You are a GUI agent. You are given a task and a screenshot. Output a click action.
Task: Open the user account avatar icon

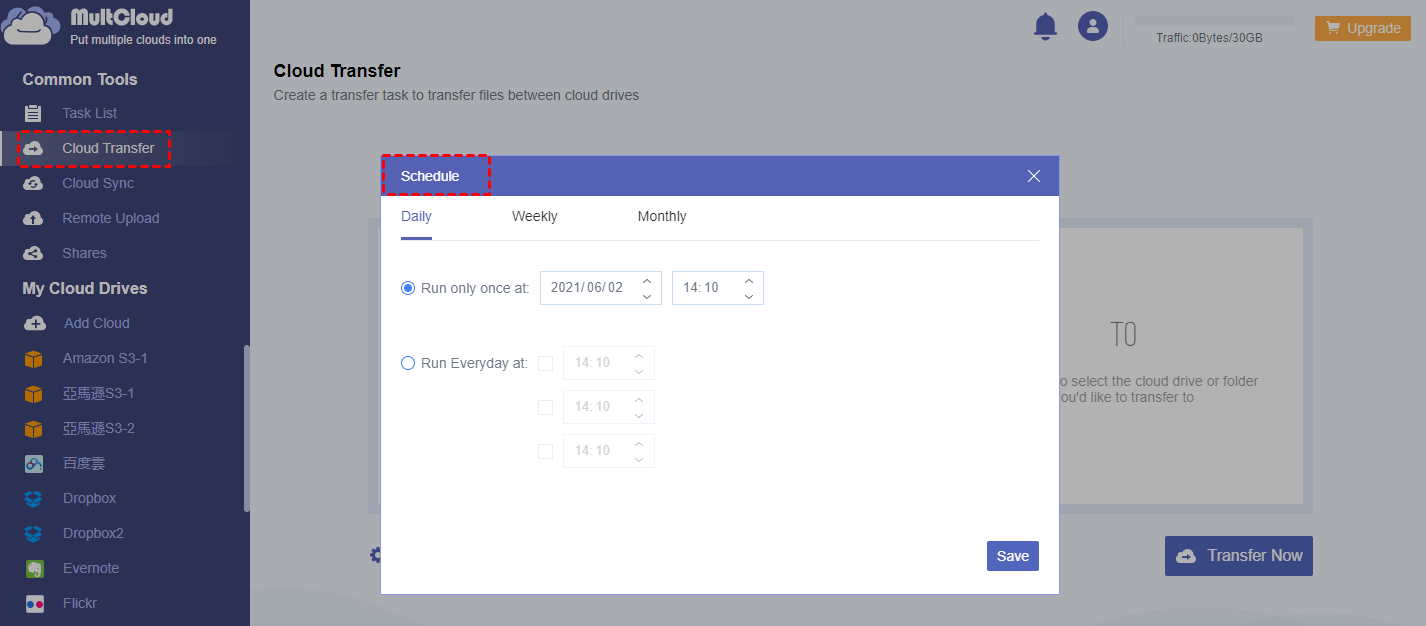pyautogui.click(x=1092, y=27)
